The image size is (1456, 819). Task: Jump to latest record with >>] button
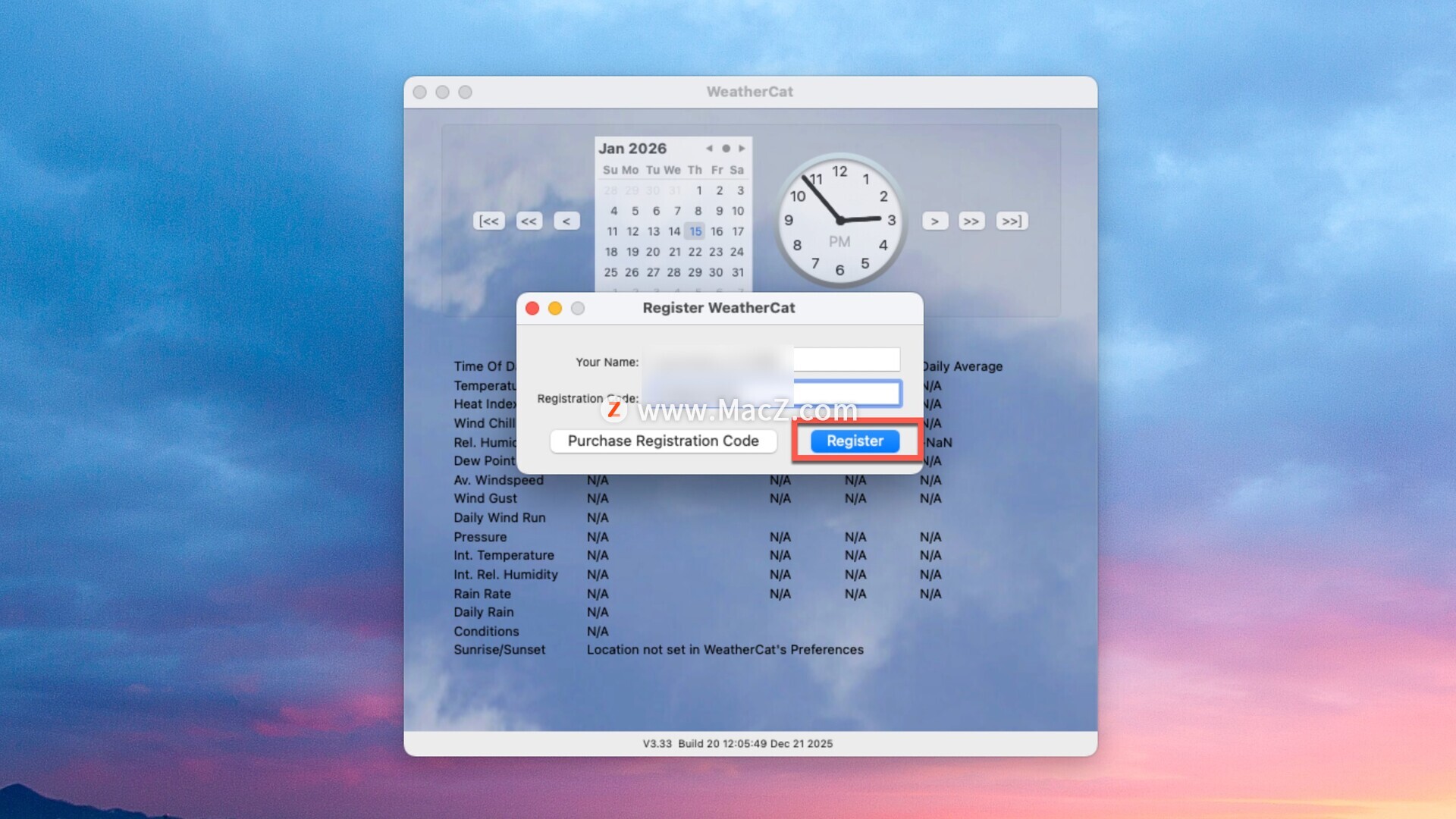(1012, 221)
